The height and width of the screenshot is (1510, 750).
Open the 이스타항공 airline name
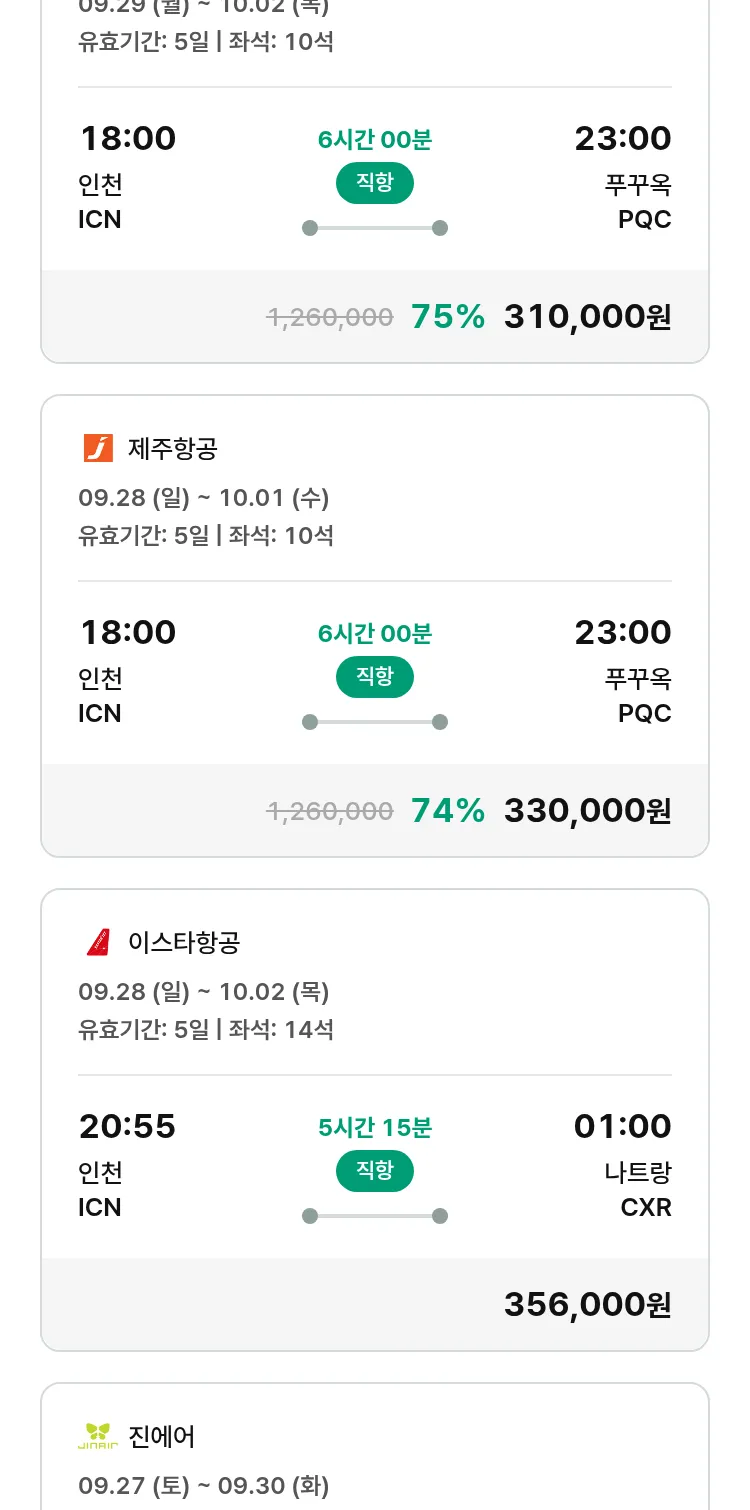point(184,943)
